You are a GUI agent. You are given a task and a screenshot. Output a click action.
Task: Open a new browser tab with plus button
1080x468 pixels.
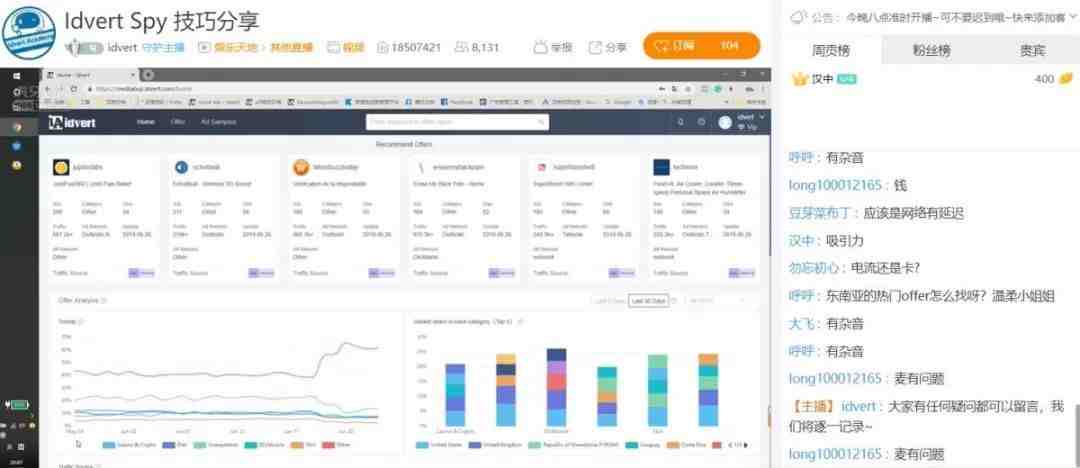pos(149,74)
